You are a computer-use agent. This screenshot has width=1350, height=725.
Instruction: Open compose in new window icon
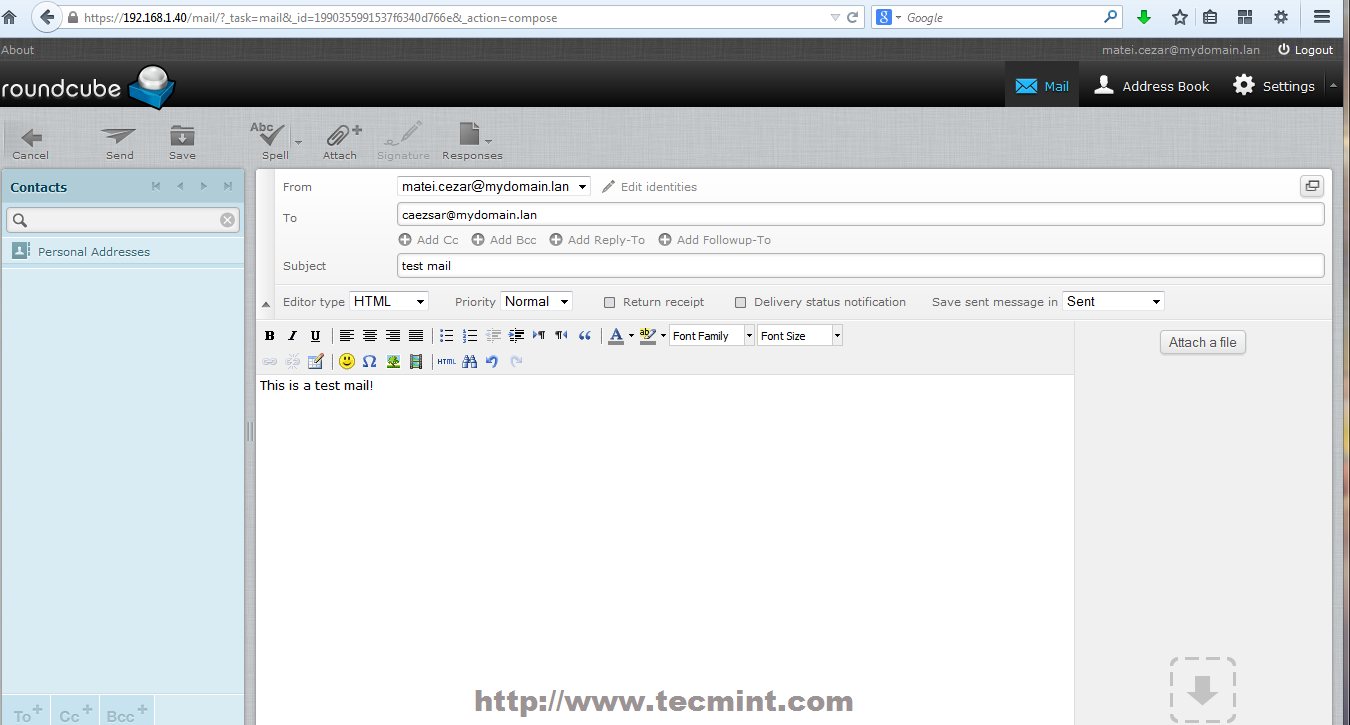(1311, 186)
